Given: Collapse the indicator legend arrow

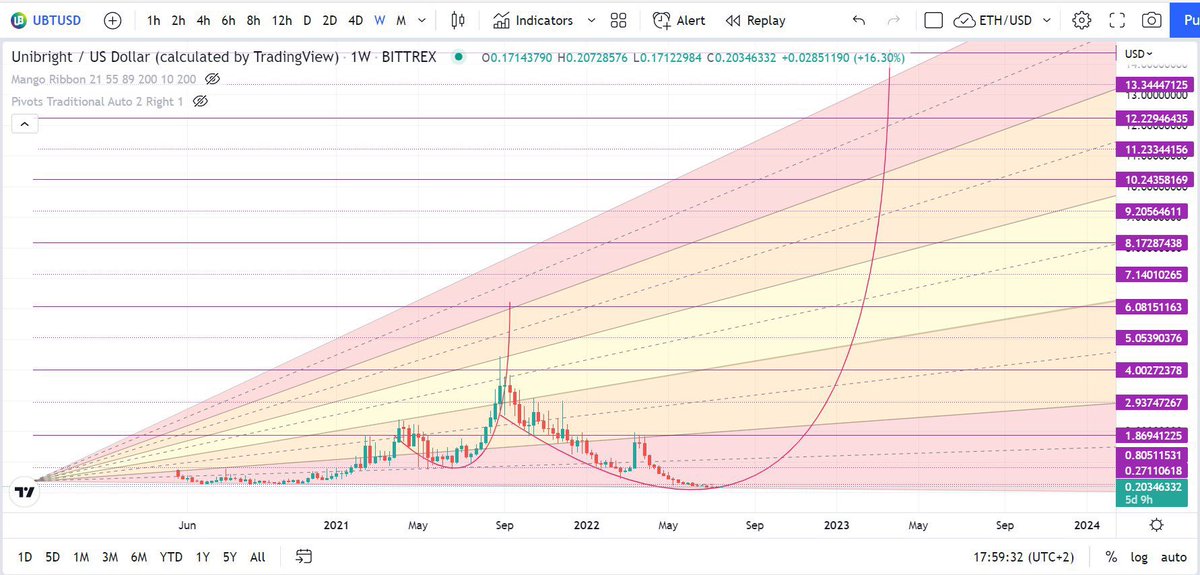Looking at the screenshot, I should tap(24, 123).
